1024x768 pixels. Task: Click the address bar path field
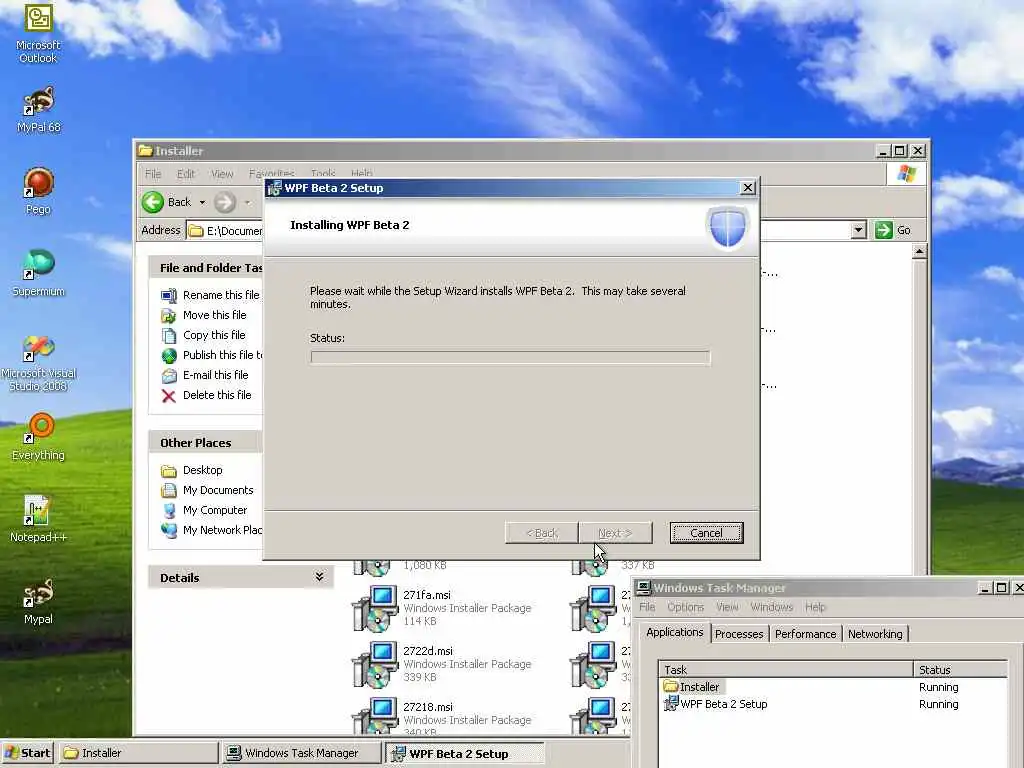pyautogui.click(x=225, y=230)
